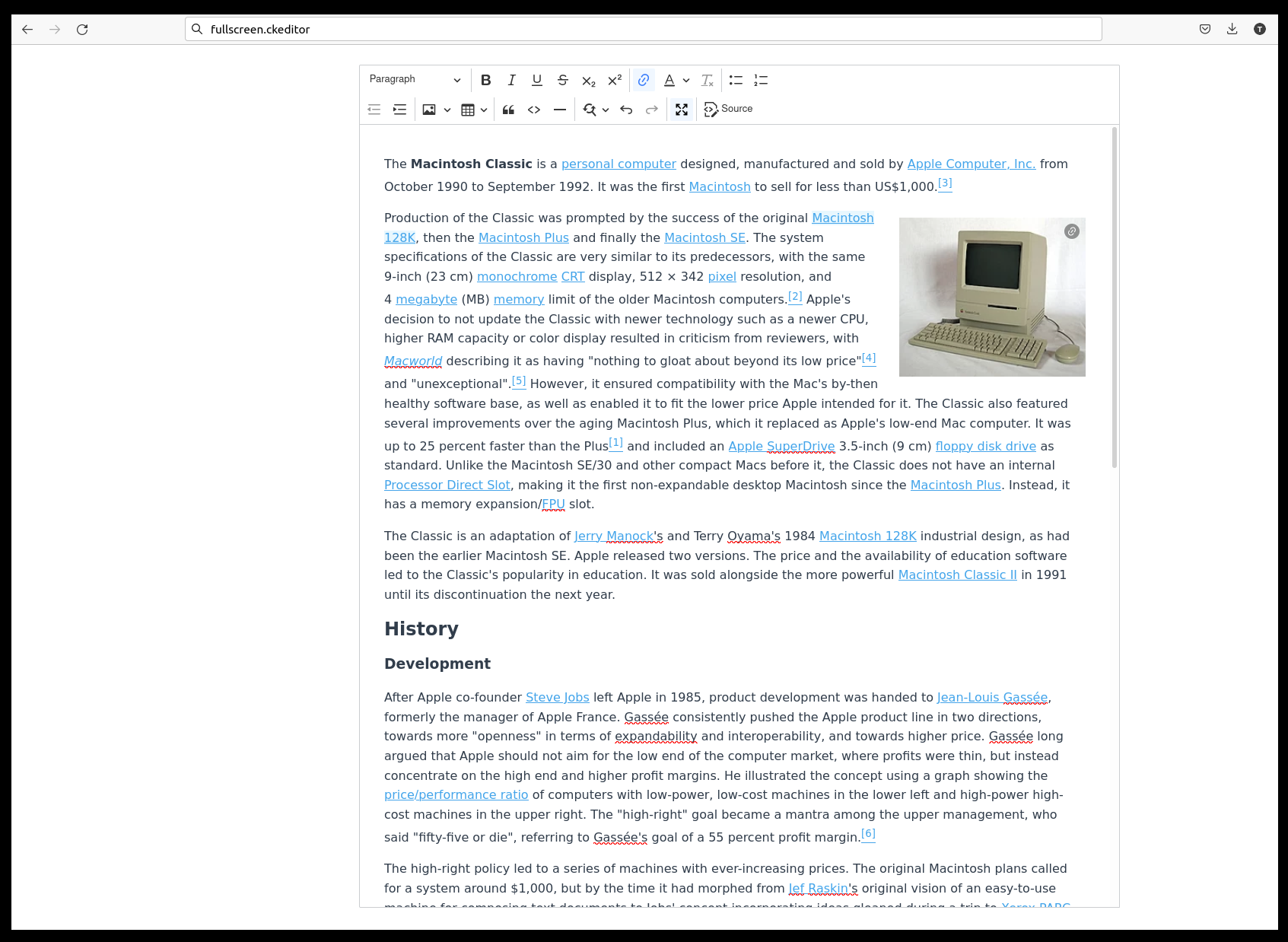Click the increase indent icon
1288x942 pixels.
coord(399,110)
